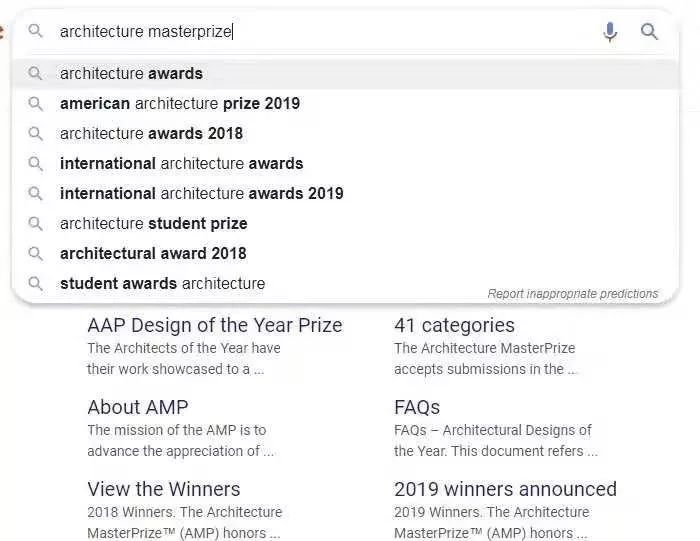Click the microphone voice search icon

(x=610, y=32)
